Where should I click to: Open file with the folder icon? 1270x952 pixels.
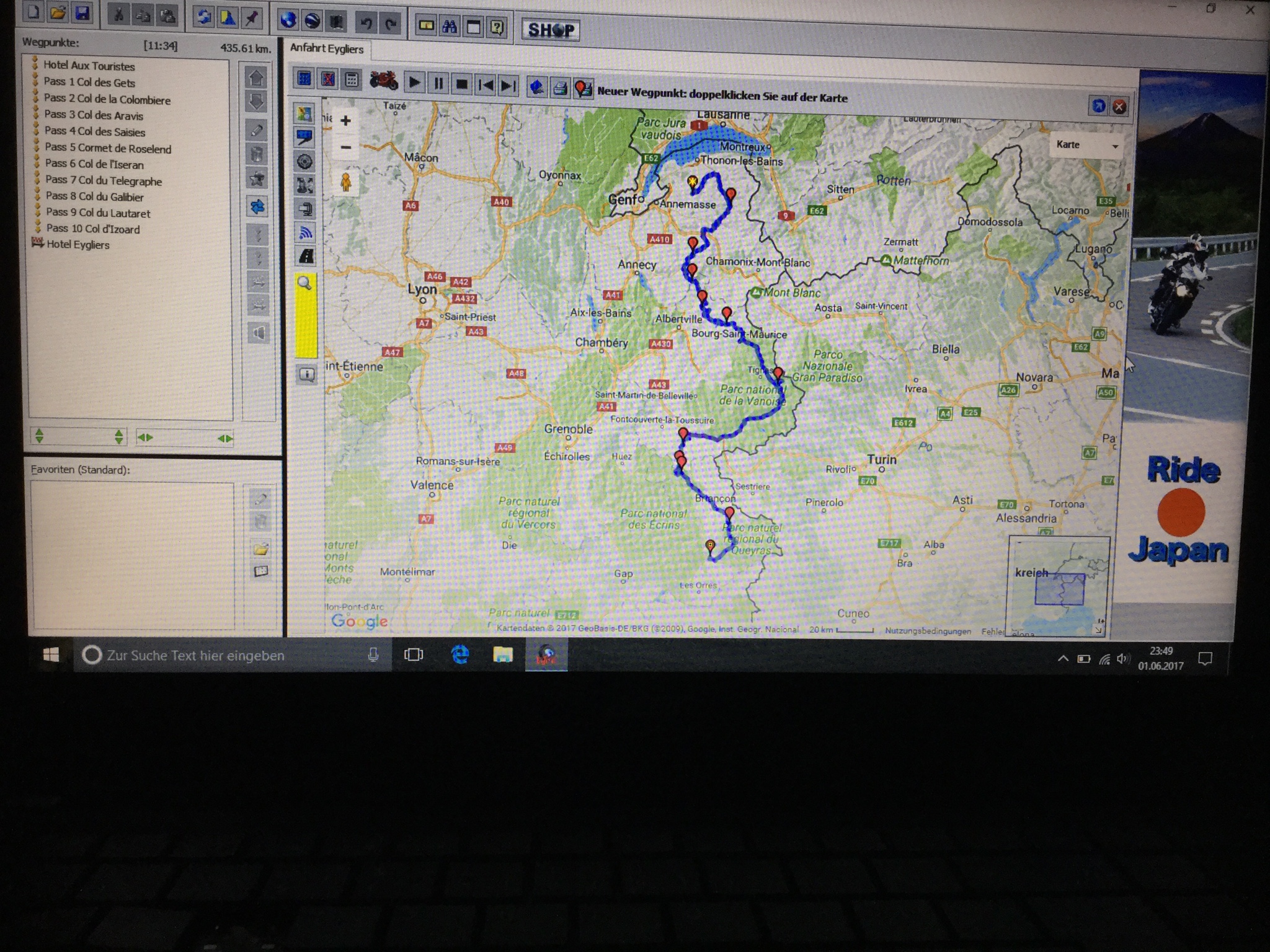point(58,12)
